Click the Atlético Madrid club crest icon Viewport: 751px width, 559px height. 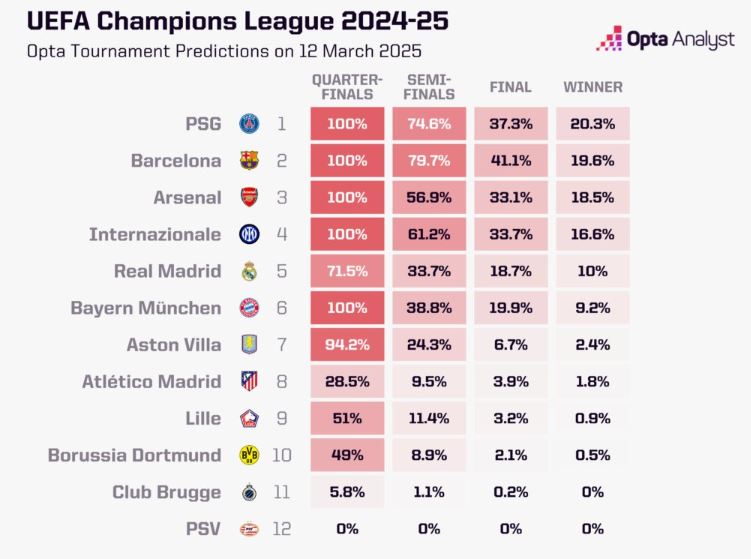point(248,381)
